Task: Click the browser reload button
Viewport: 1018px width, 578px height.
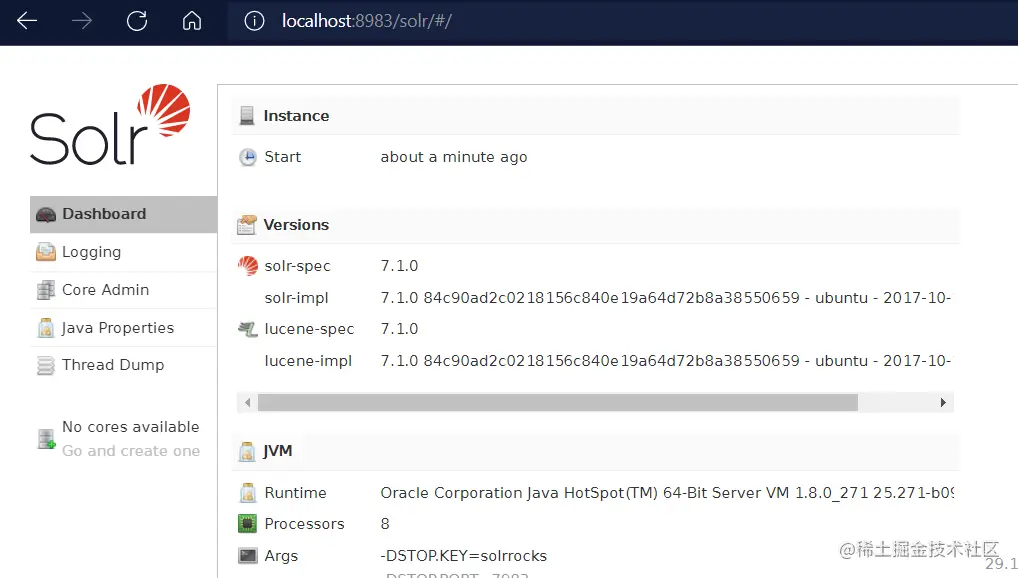Action: [x=137, y=21]
